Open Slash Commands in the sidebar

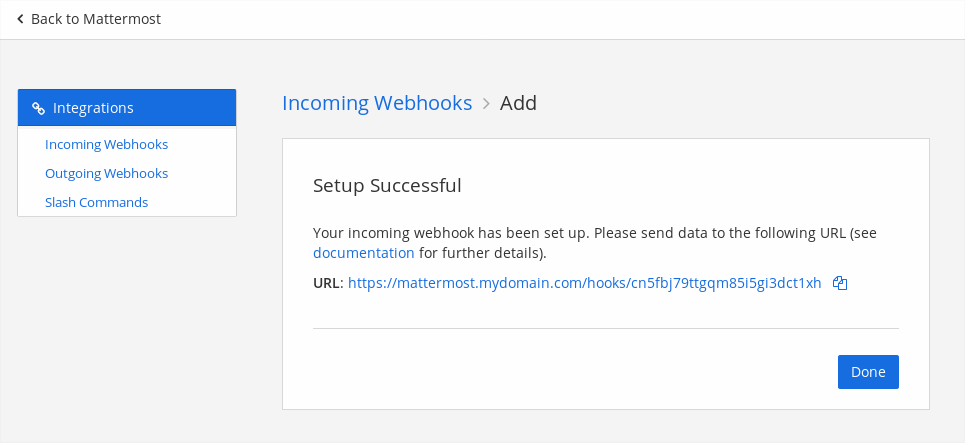pos(96,202)
